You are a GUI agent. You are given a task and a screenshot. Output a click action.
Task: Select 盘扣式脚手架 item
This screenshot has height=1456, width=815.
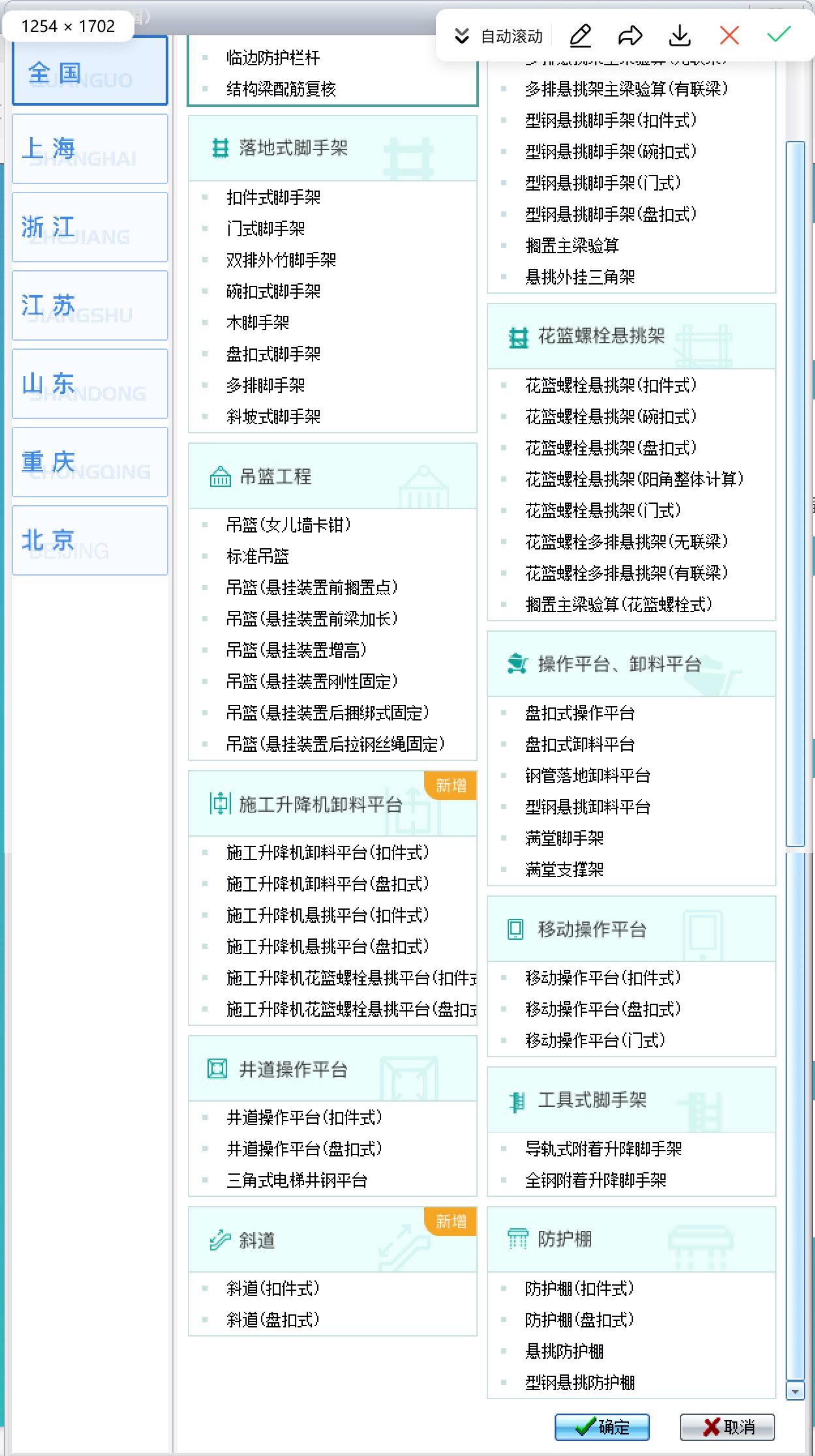pos(273,354)
